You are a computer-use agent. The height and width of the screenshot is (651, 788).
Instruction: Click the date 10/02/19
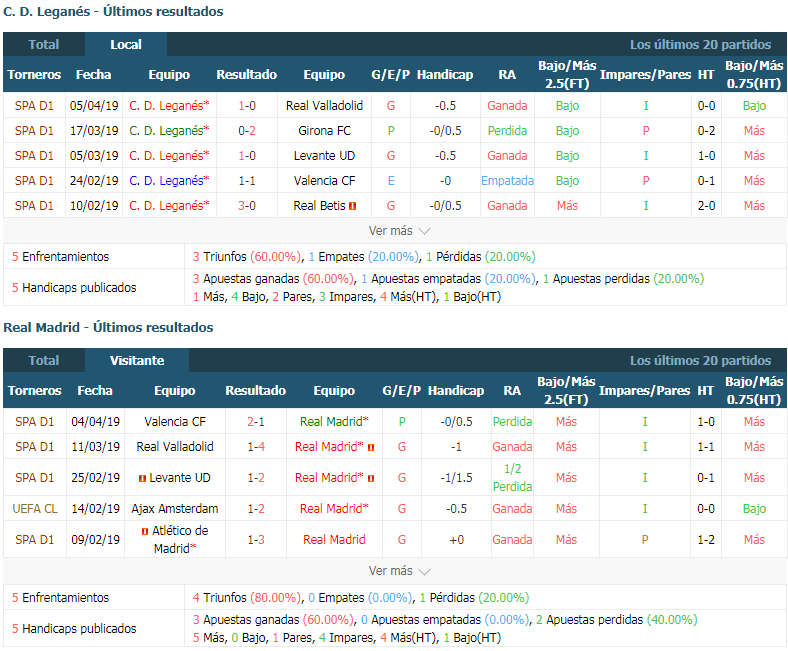point(94,206)
